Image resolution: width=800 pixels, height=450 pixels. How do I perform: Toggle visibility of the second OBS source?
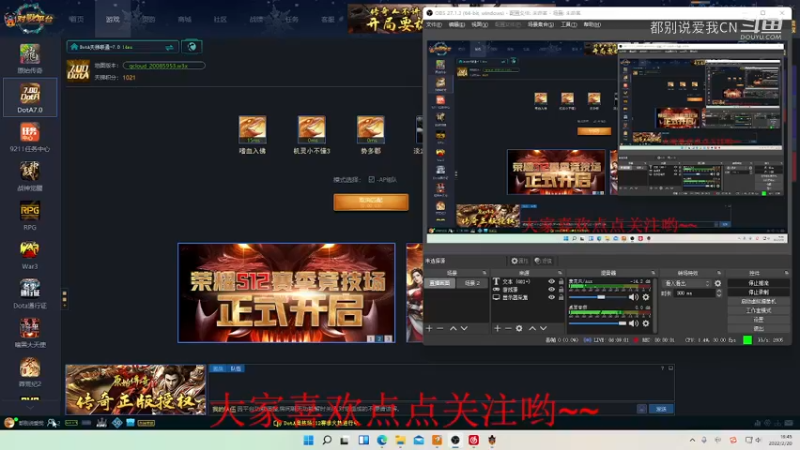[x=552, y=289]
